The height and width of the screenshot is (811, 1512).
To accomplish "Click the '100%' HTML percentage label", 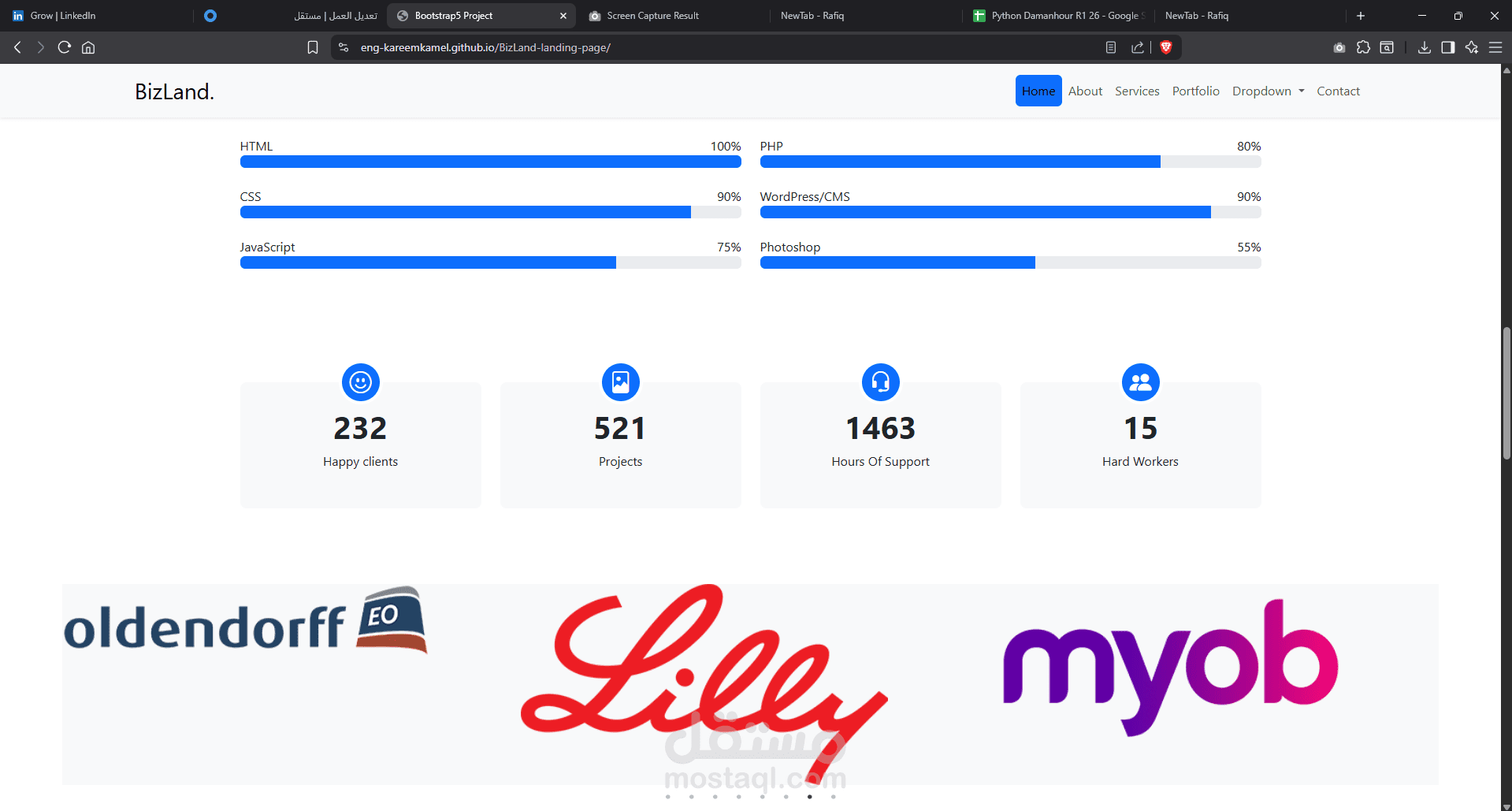I will click(x=726, y=146).
